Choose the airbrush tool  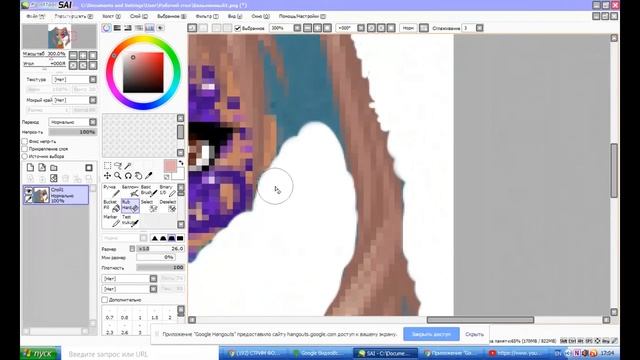130,191
